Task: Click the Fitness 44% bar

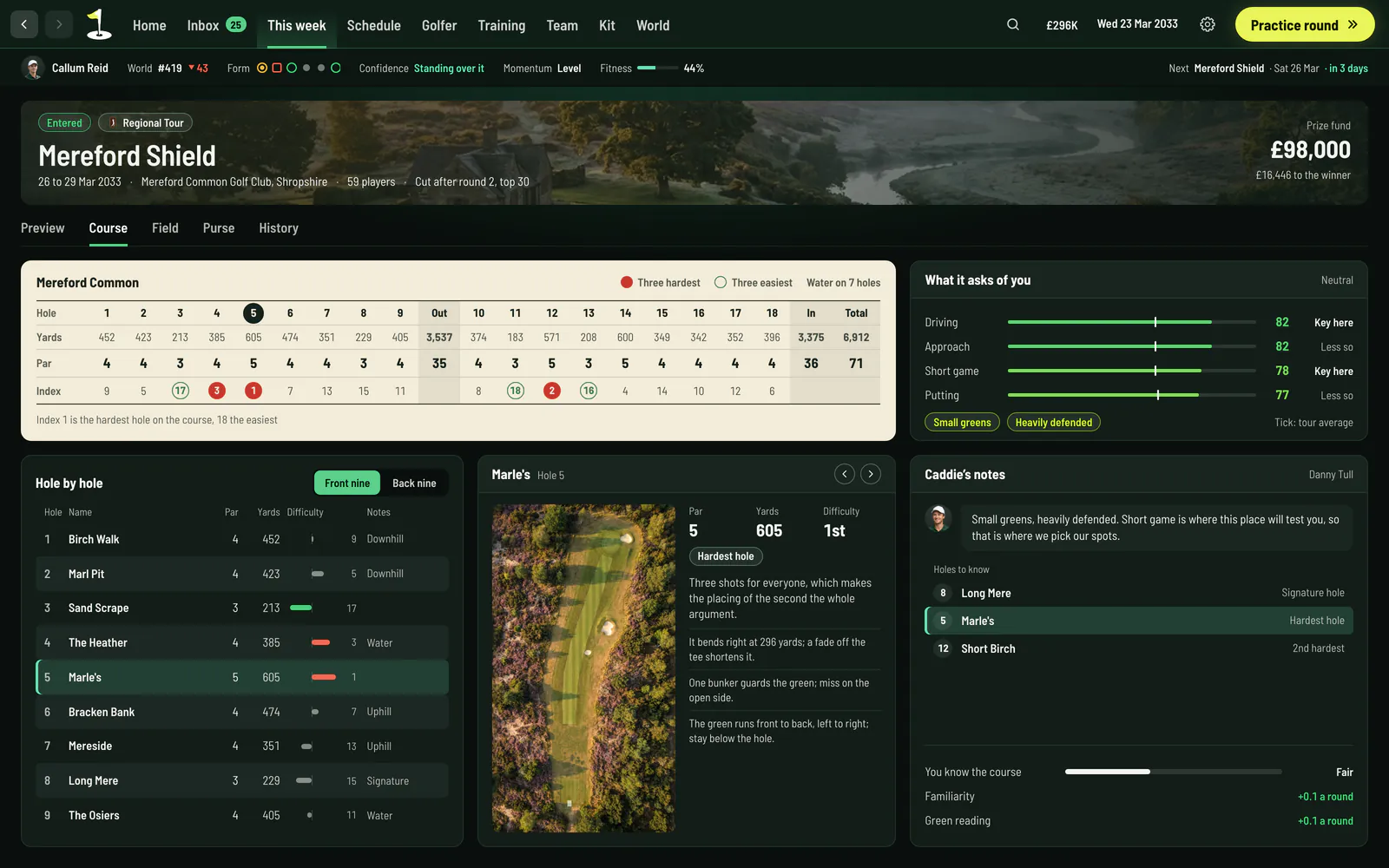Action: [x=657, y=68]
